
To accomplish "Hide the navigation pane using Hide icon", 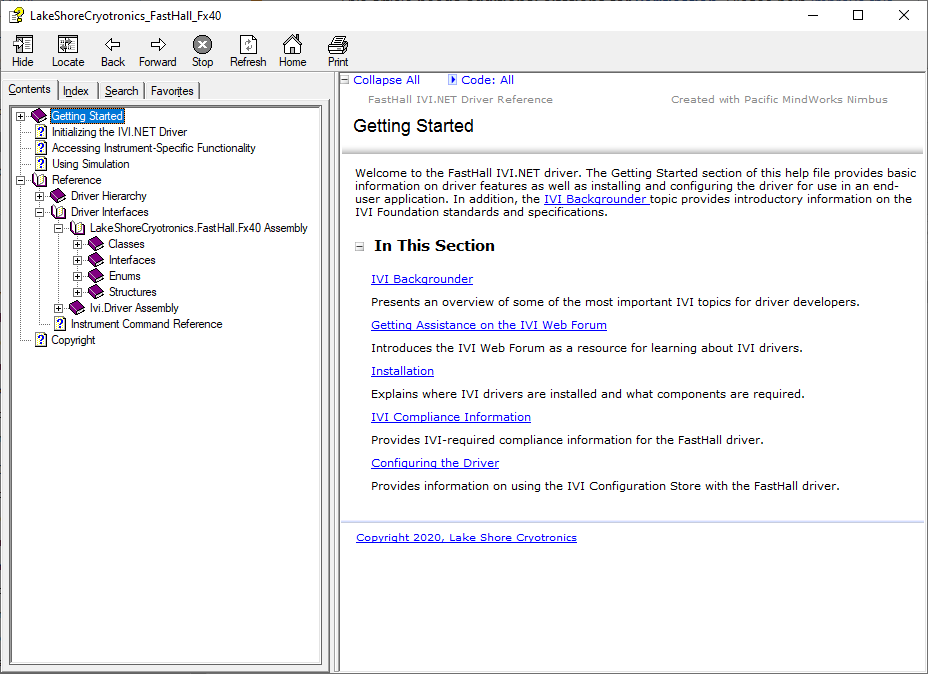I will pyautogui.click(x=22, y=50).
